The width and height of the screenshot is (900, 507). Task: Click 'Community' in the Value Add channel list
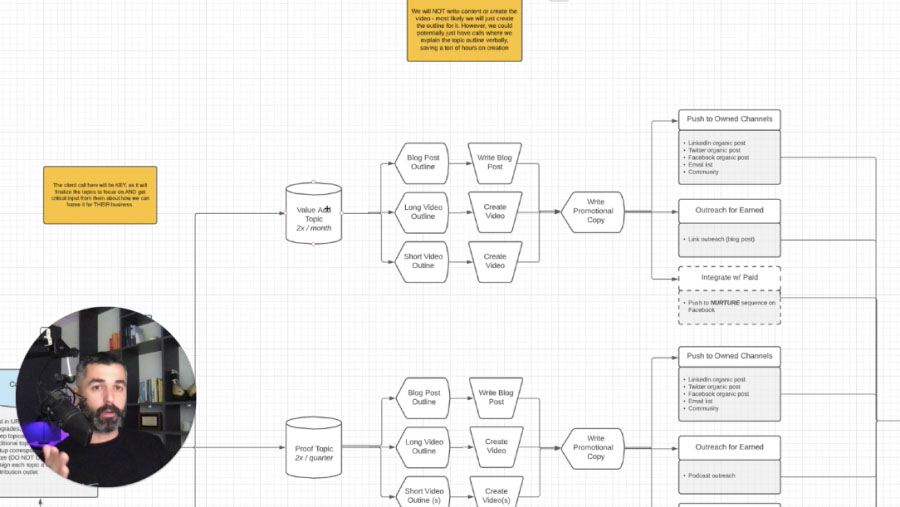(703, 172)
